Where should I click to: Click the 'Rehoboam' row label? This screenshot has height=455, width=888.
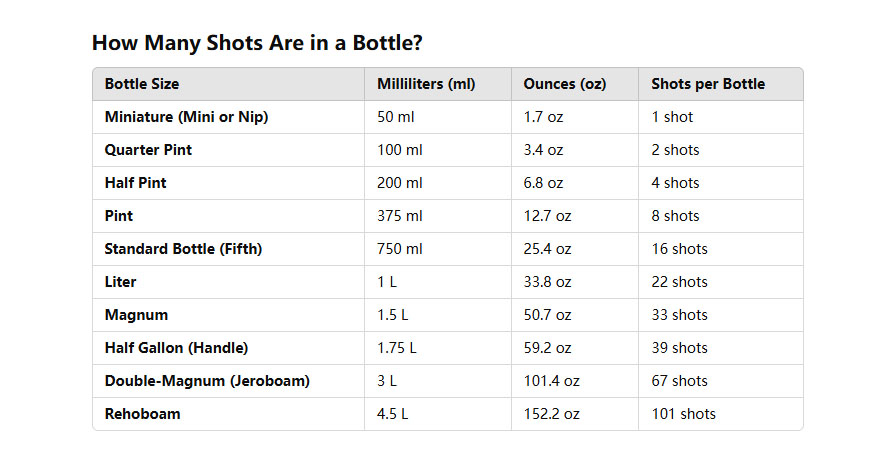click(142, 414)
